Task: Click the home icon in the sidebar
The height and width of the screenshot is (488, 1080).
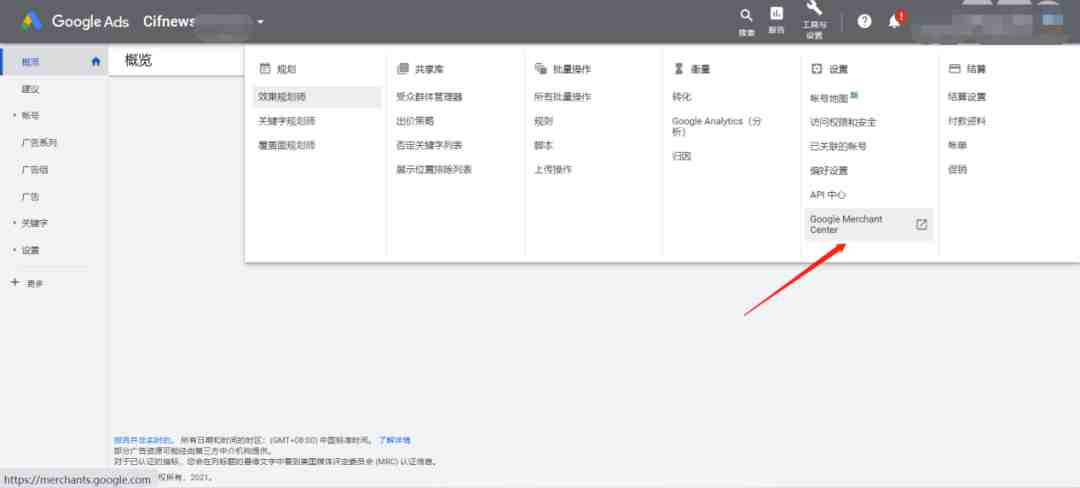Action: (x=96, y=61)
